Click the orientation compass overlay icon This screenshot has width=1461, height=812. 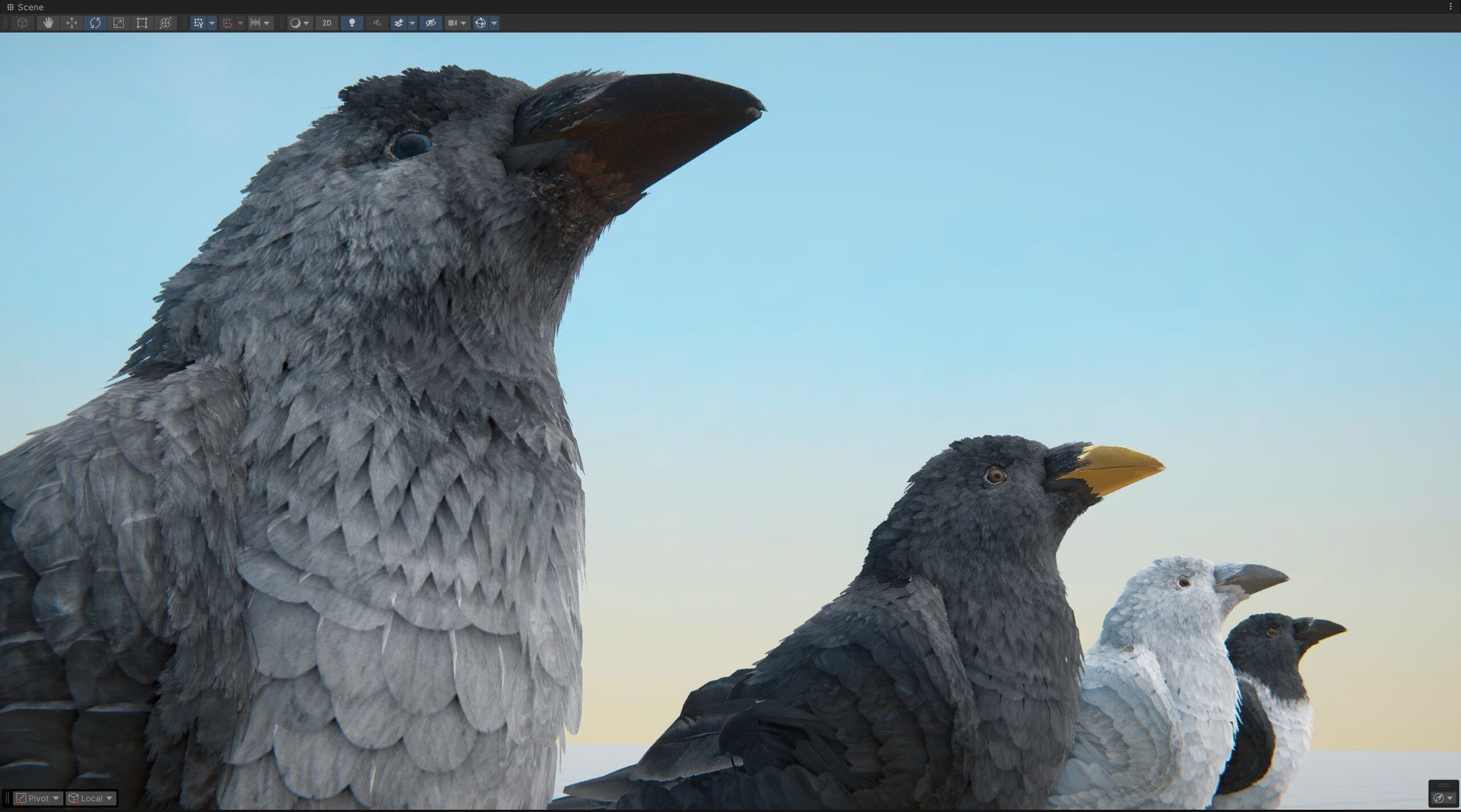point(1439,798)
